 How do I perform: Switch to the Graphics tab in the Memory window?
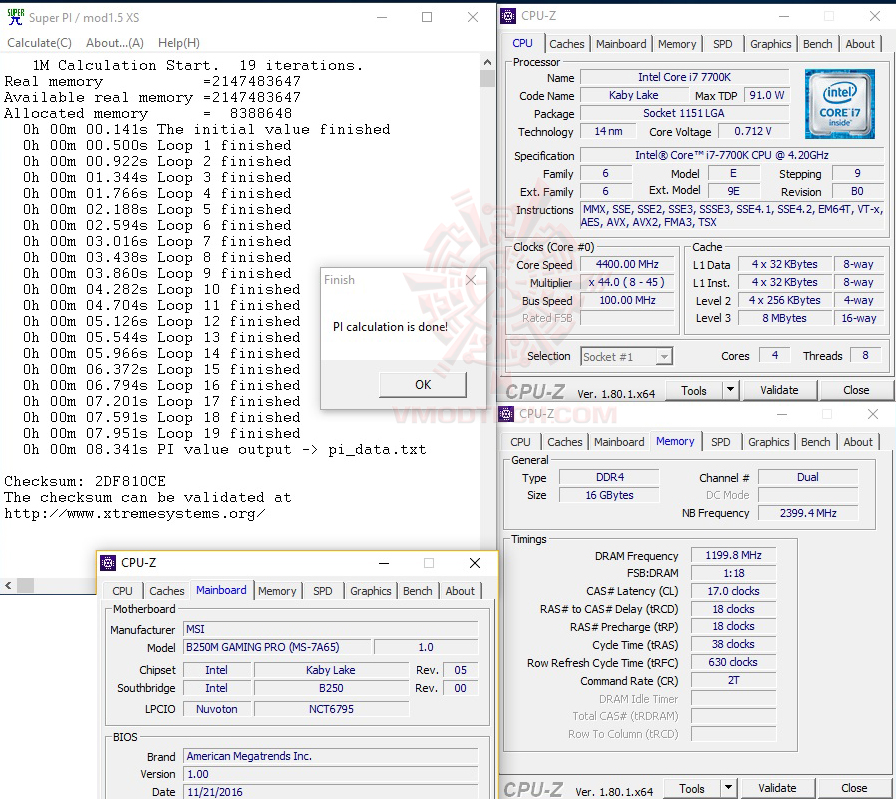click(x=768, y=441)
